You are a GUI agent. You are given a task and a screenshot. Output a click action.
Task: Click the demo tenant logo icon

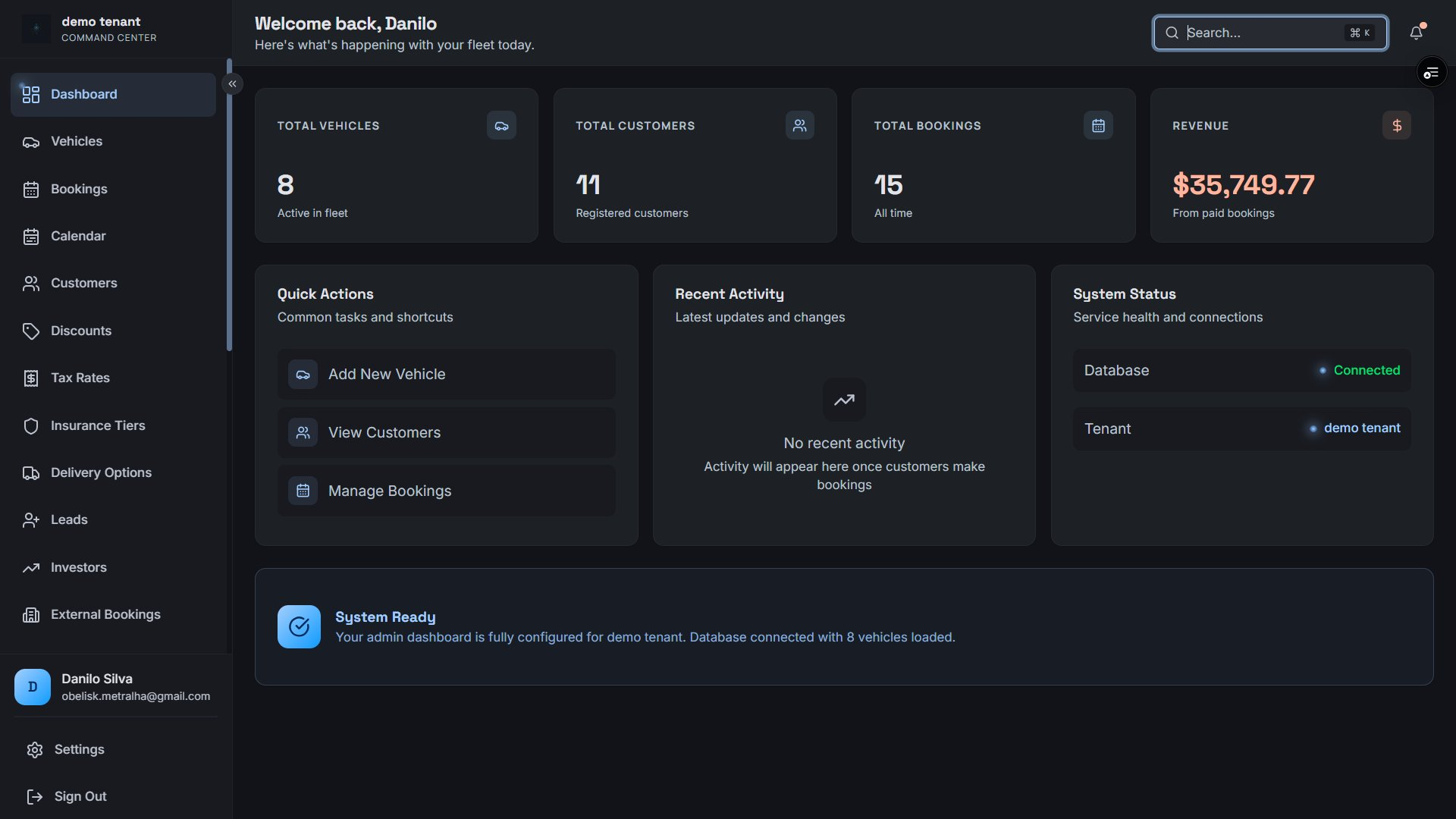click(x=36, y=29)
